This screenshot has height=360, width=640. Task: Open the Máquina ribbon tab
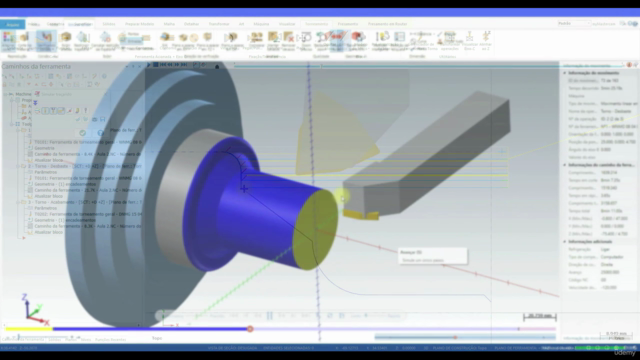click(x=261, y=24)
